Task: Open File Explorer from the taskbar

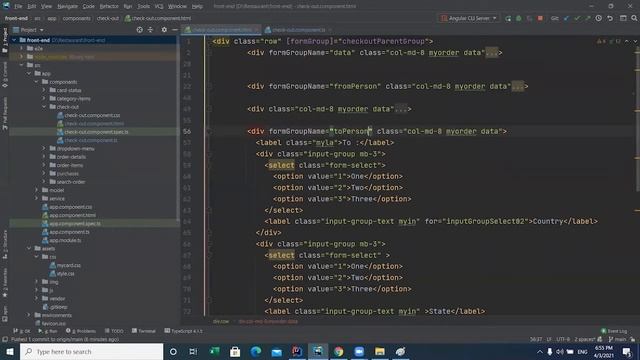Action: (380, 351)
